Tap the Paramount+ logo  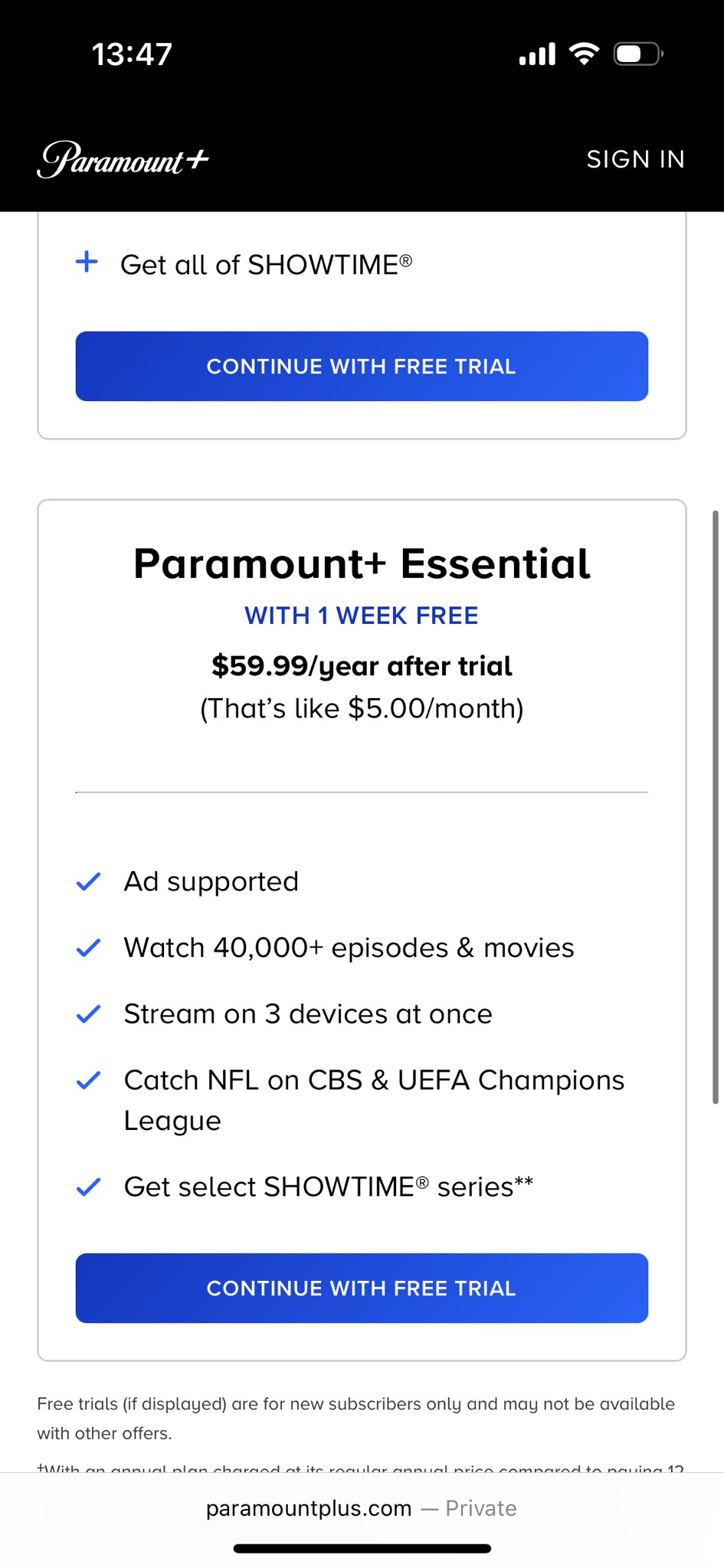(123, 159)
